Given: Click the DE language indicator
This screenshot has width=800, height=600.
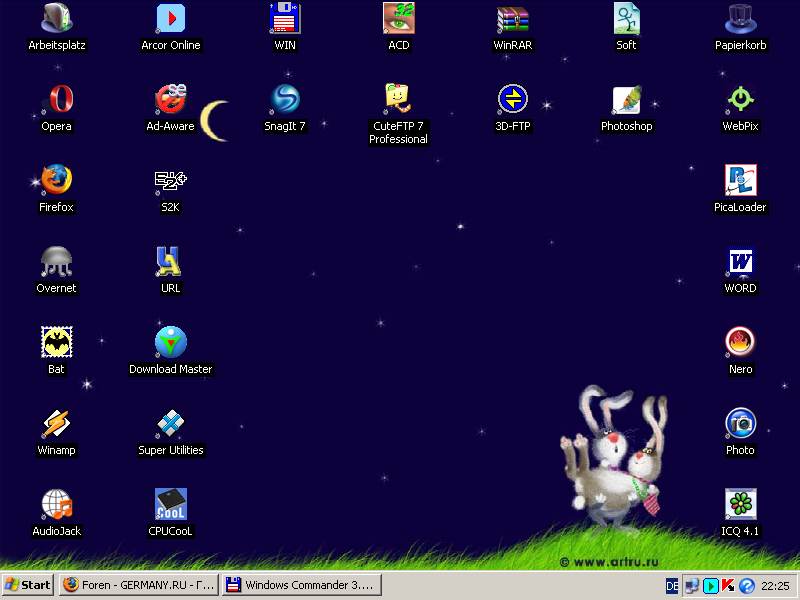Looking at the screenshot, I should pos(672,586).
